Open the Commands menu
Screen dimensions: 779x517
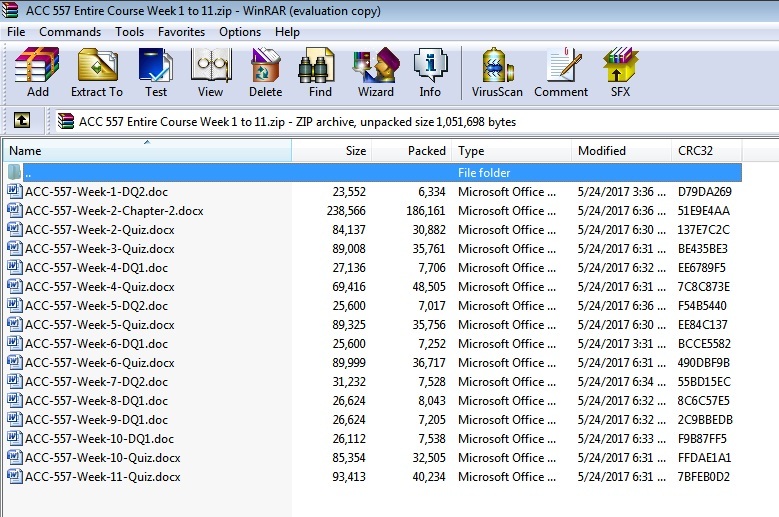[70, 32]
